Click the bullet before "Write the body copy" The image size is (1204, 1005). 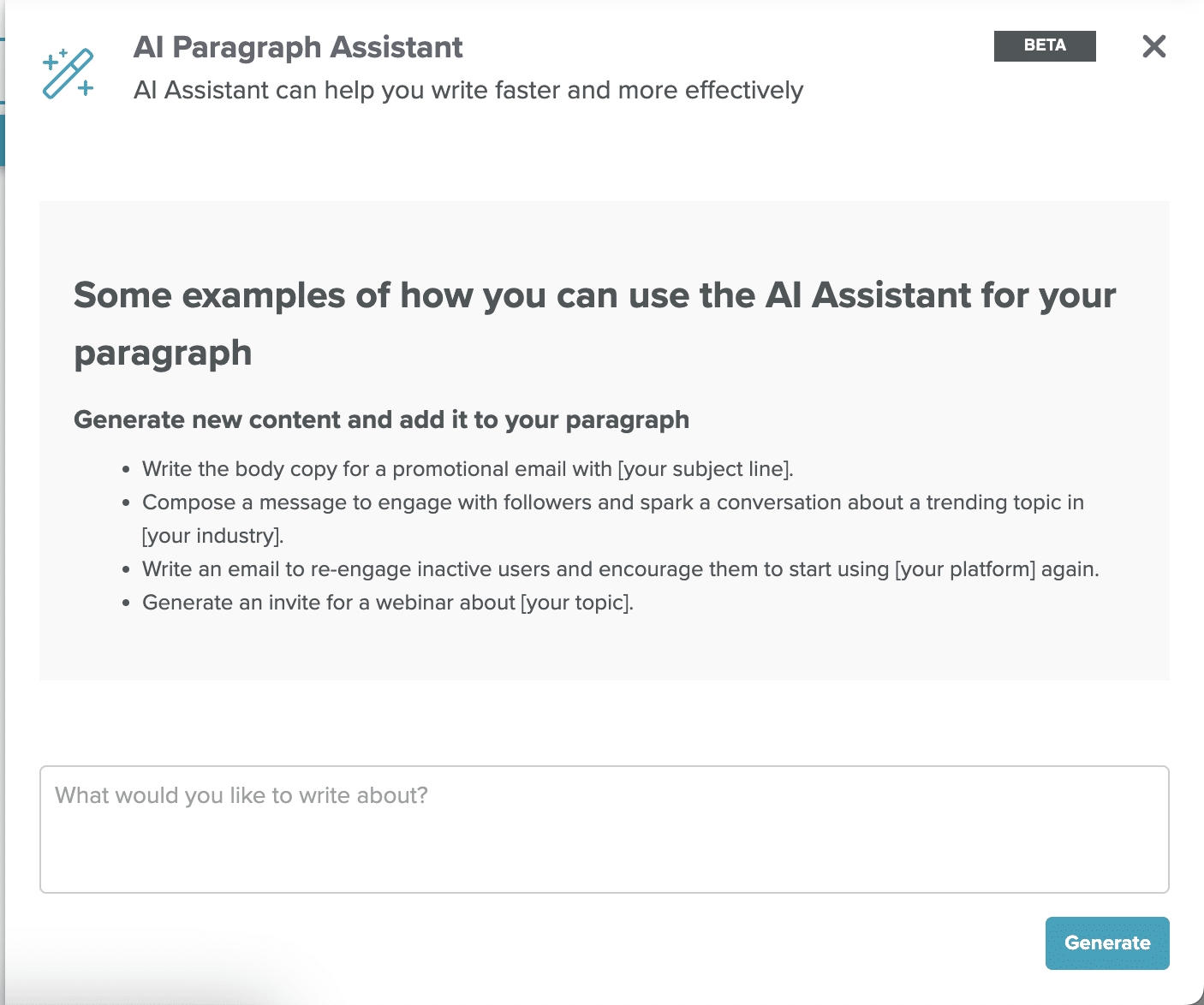(x=126, y=470)
